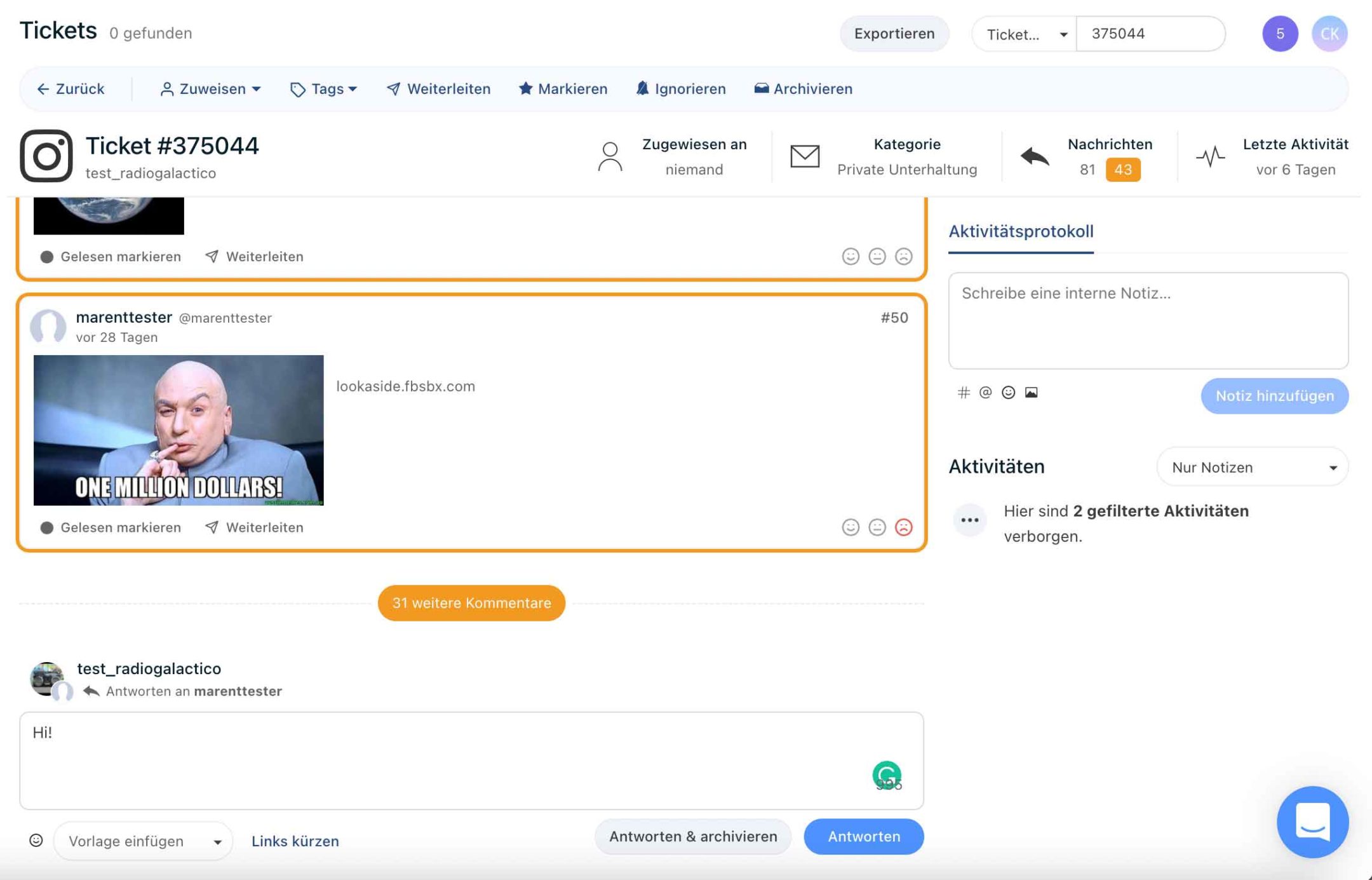Click the reply text box containing Hi!

471,761
